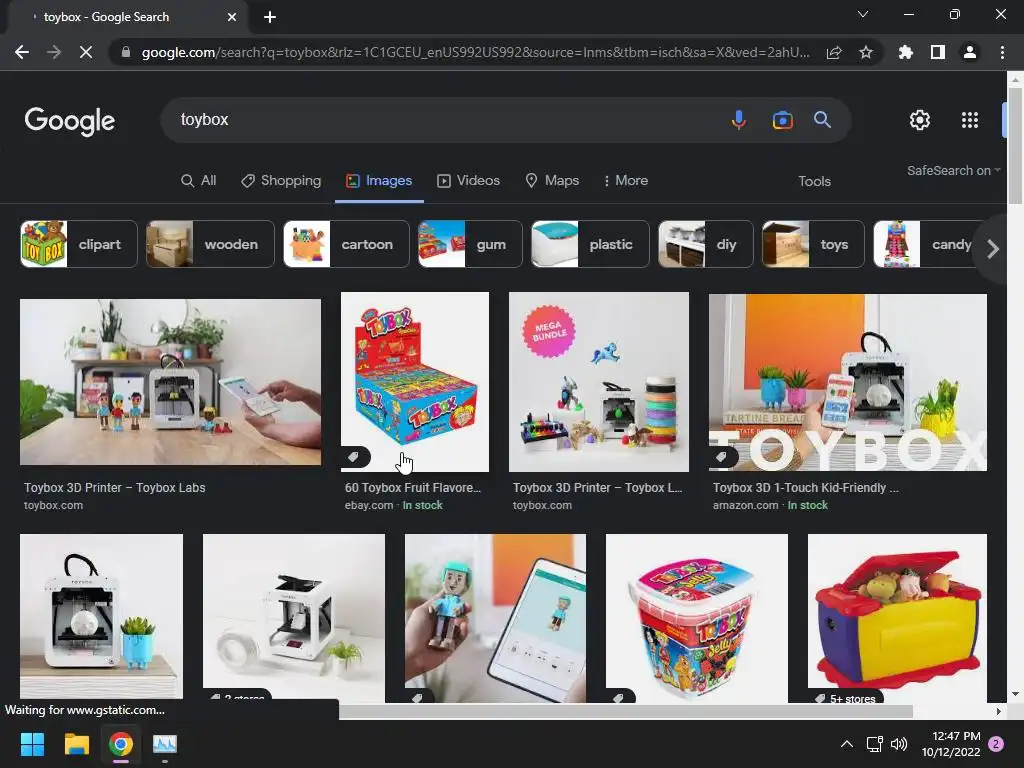Expand SafeSearch on dropdown
This screenshot has height=768, width=1024.
coord(953,170)
